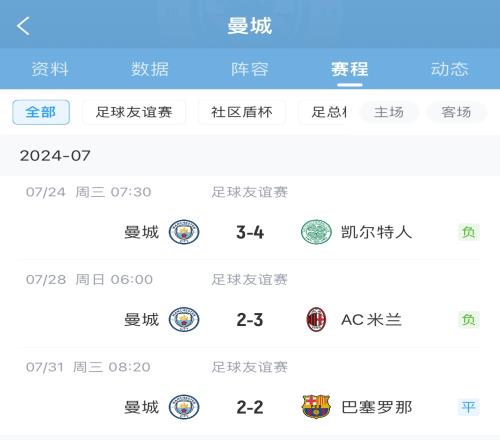This screenshot has height=440, width=500.
Task: Tap Manchester City crest in AC Milan match
Action: tap(184, 319)
